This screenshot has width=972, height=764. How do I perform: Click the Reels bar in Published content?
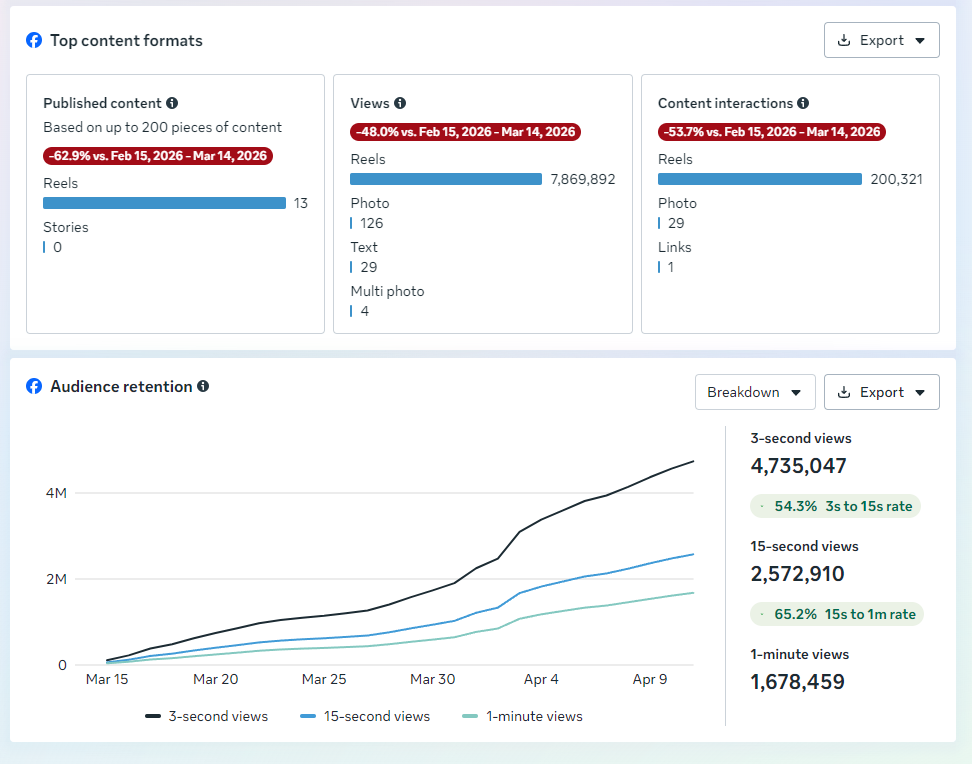tap(164, 203)
